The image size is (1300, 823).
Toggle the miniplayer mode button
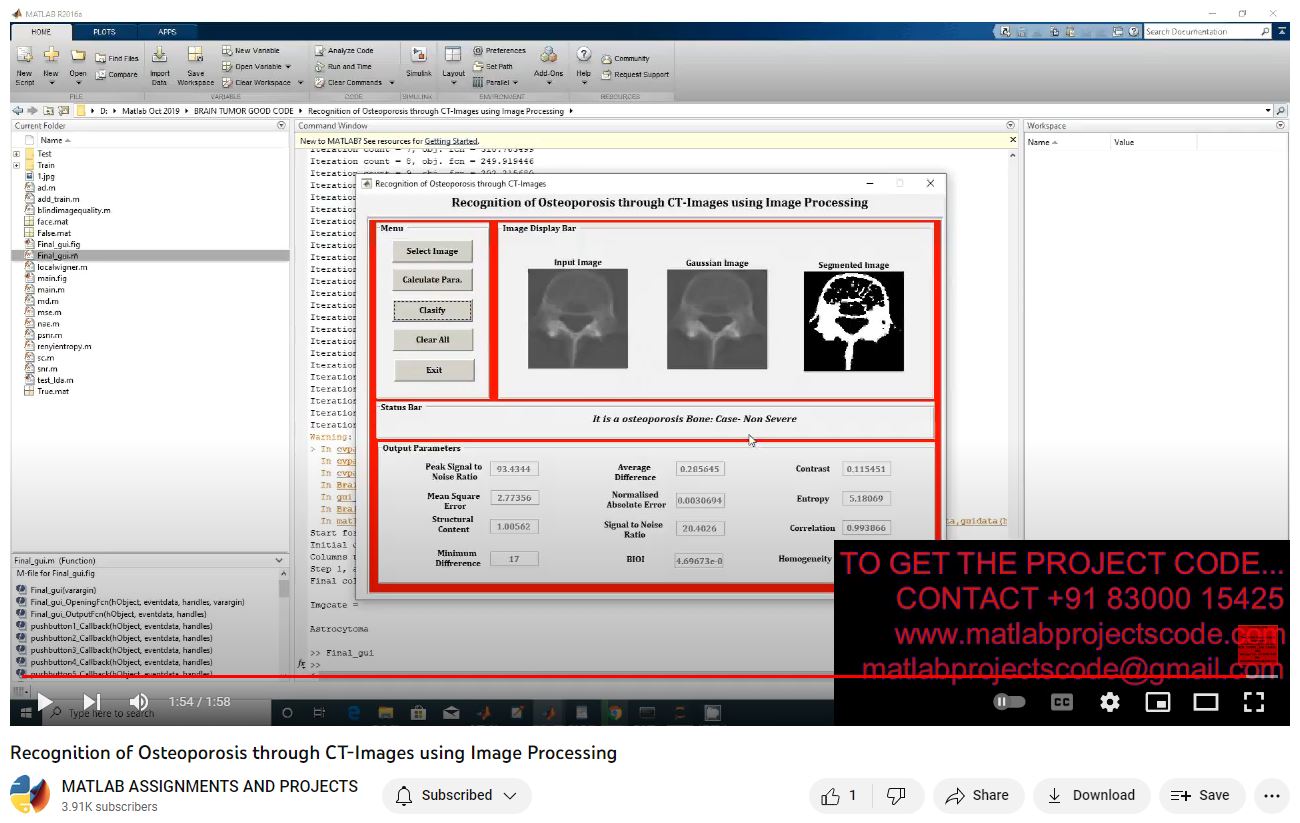(x=1158, y=702)
